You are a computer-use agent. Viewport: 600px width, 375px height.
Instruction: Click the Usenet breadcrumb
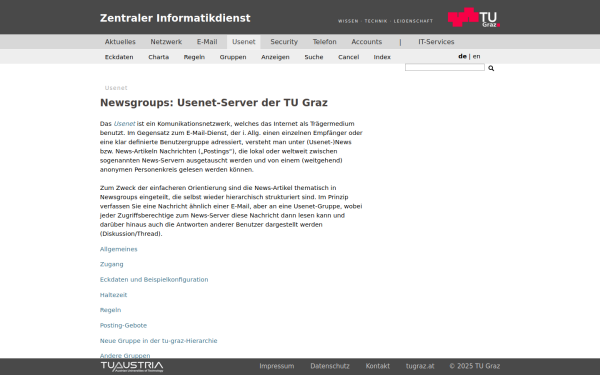[x=116, y=88]
